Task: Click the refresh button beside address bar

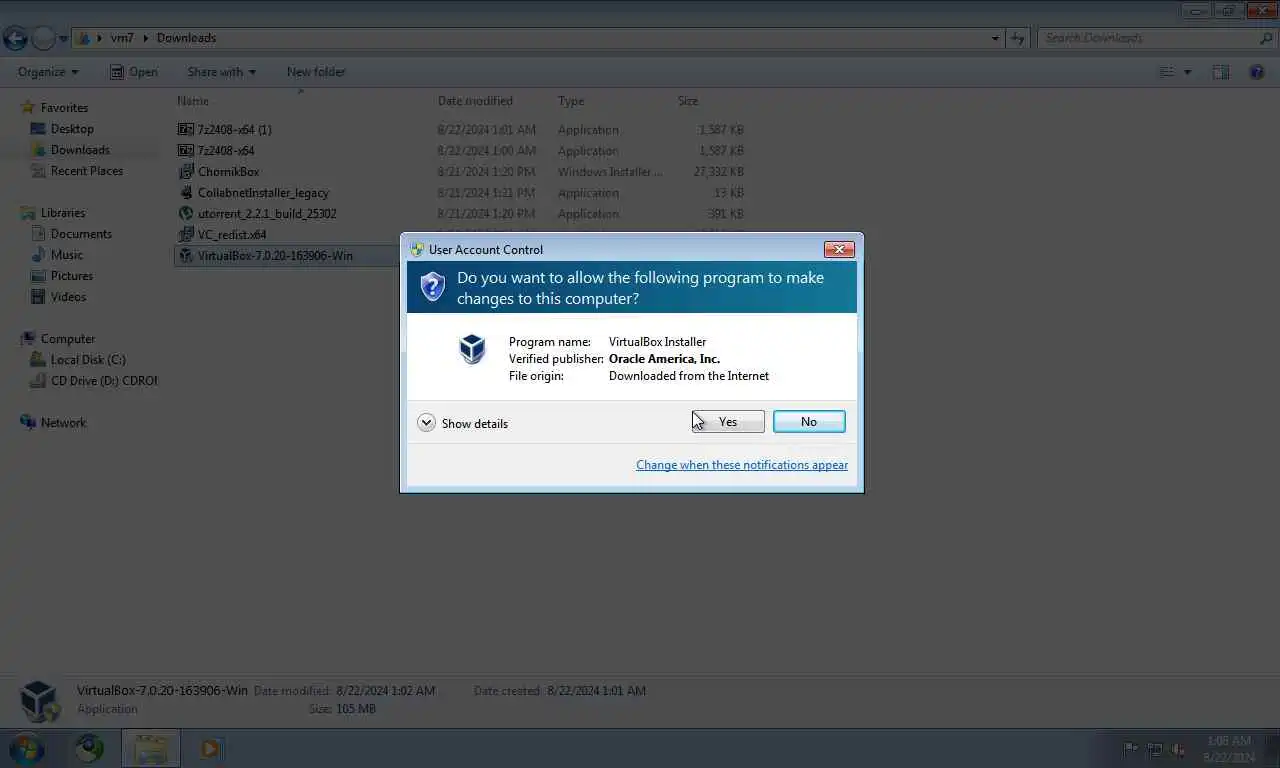Action: pyautogui.click(x=1018, y=38)
